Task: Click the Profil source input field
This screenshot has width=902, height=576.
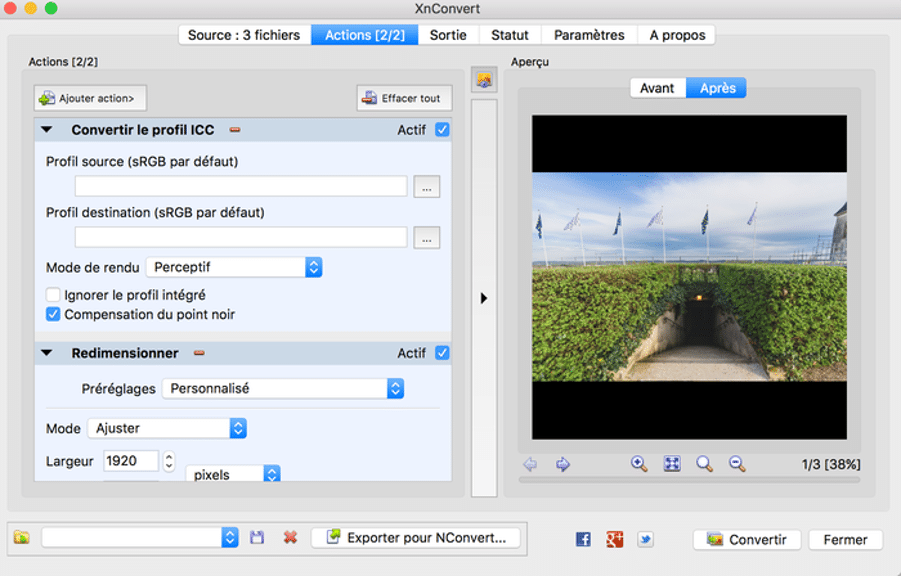Action: click(x=241, y=186)
